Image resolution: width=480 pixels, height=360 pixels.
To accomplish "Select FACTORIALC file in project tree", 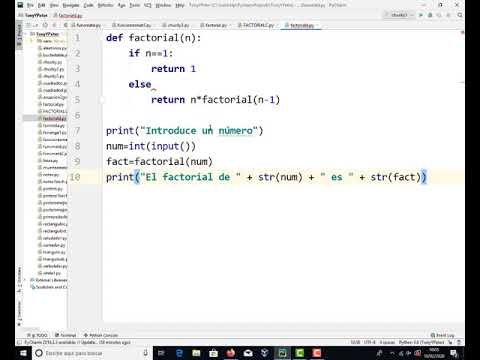I will [x=53, y=111].
